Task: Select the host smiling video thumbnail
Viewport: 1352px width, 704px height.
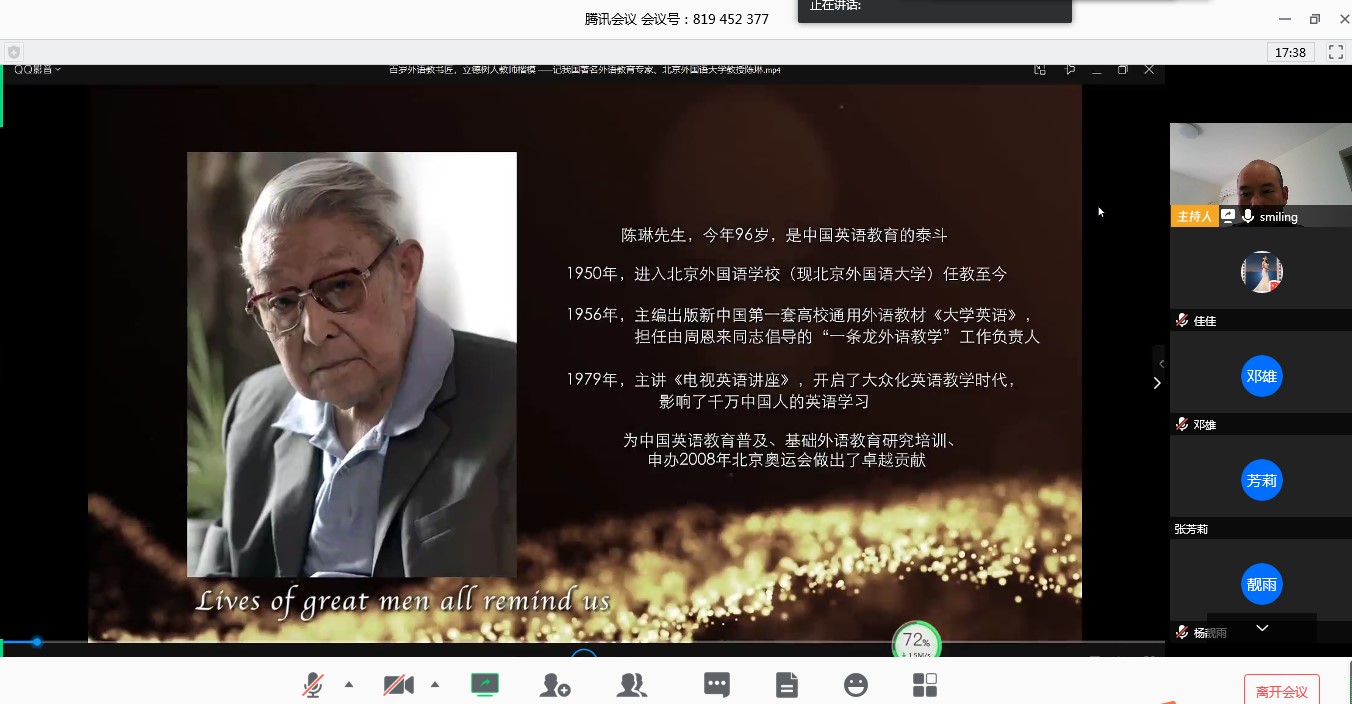Action: 1260,168
